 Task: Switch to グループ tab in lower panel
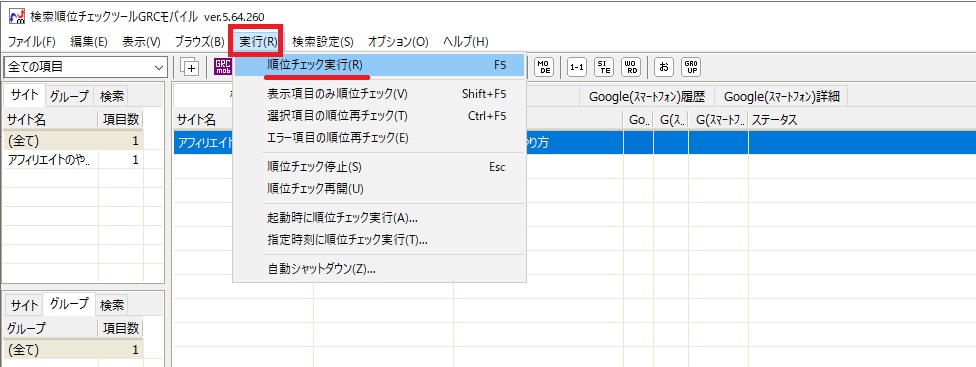pos(69,304)
